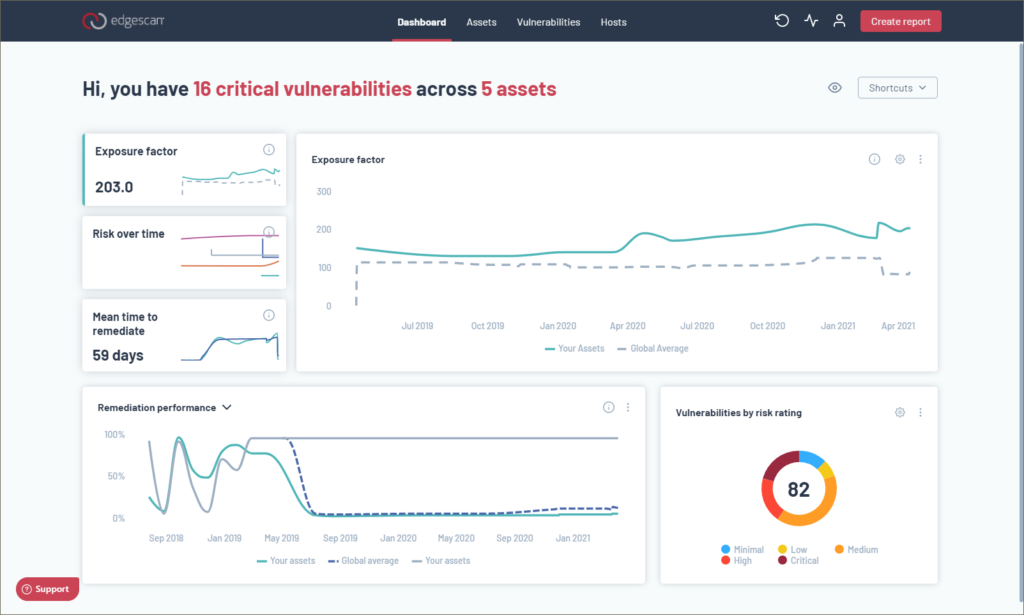Click the Critical color legend swatch
1024x615 pixels.
coord(782,561)
